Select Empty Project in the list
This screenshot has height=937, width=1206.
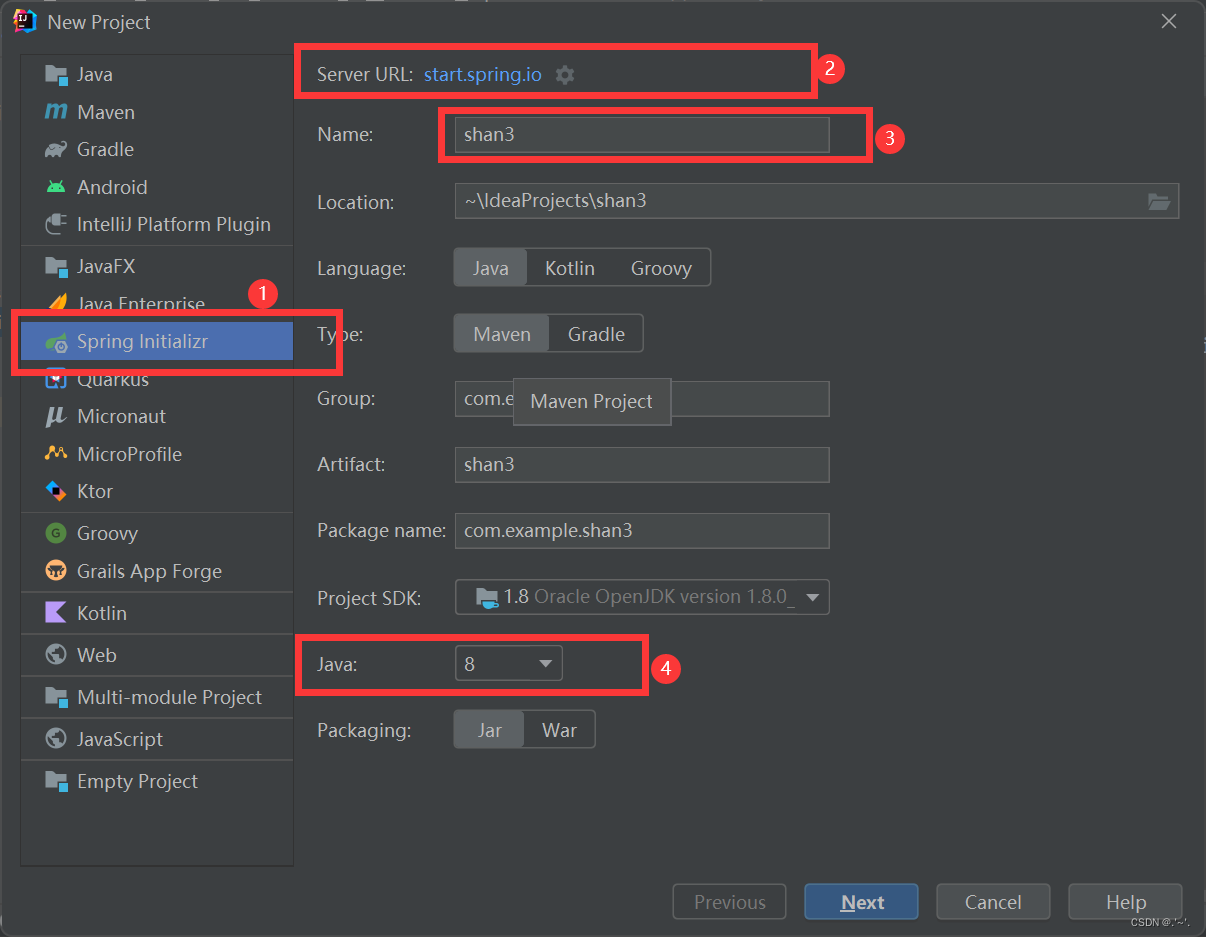click(x=157, y=781)
